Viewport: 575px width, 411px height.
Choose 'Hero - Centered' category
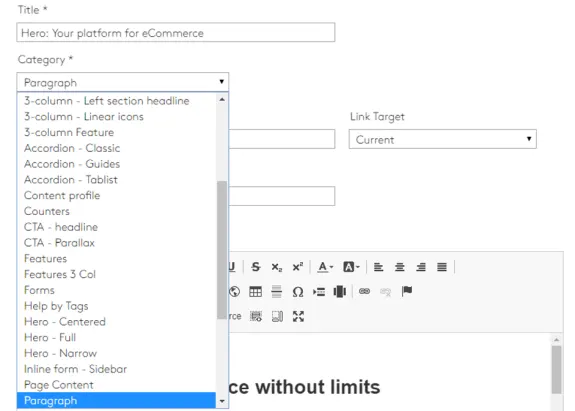coord(117,322)
